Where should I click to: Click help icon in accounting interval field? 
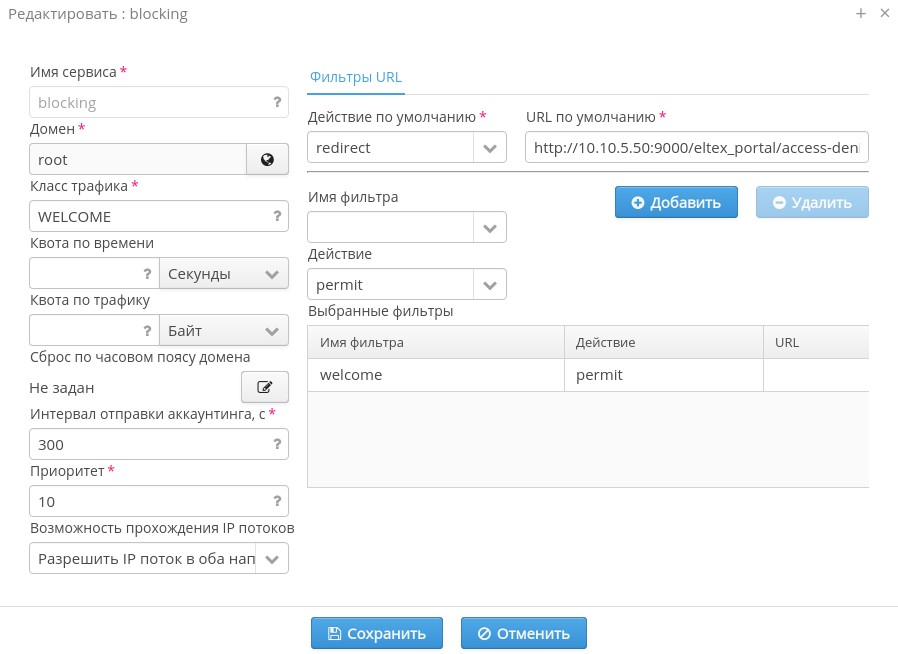pos(277,444)
